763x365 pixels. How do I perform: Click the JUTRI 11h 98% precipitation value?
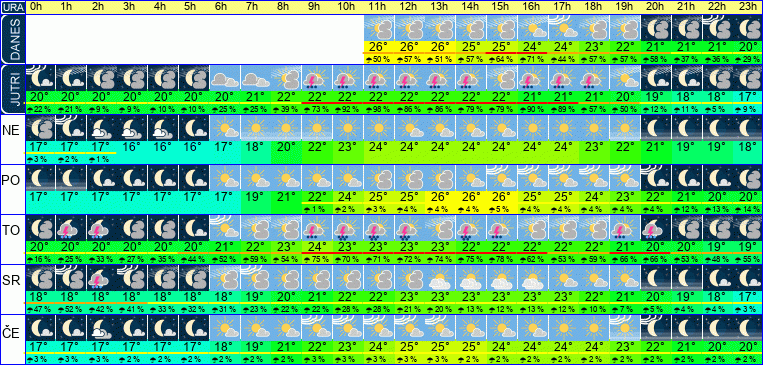tap(379, 109)
